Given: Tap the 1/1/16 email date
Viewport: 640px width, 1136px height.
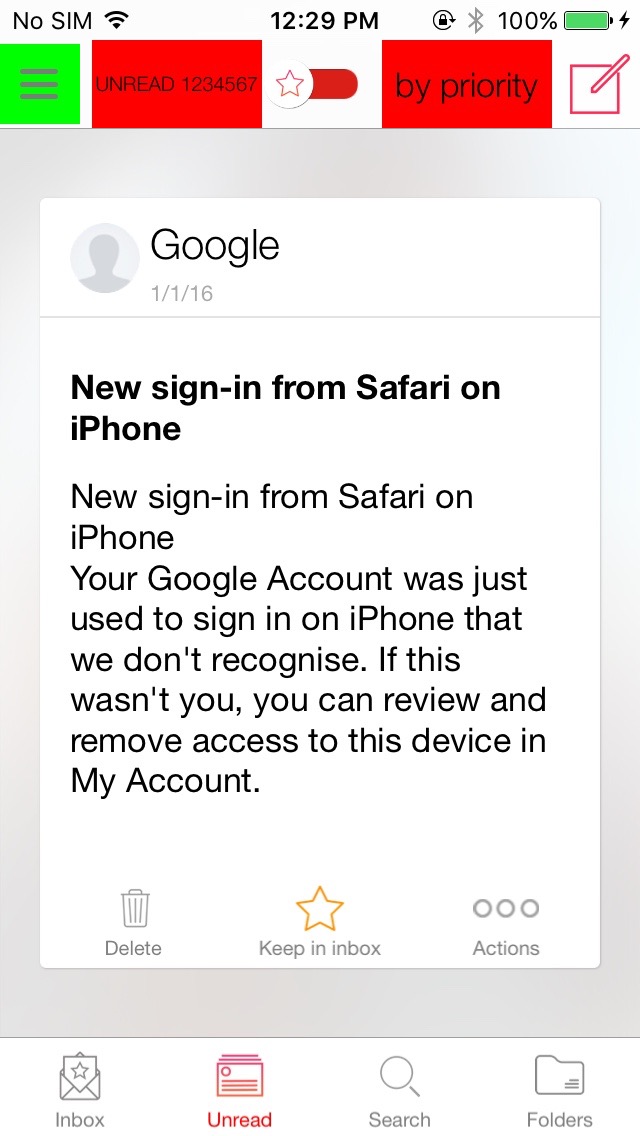Looking at the screenshot, I should [181, 293].
